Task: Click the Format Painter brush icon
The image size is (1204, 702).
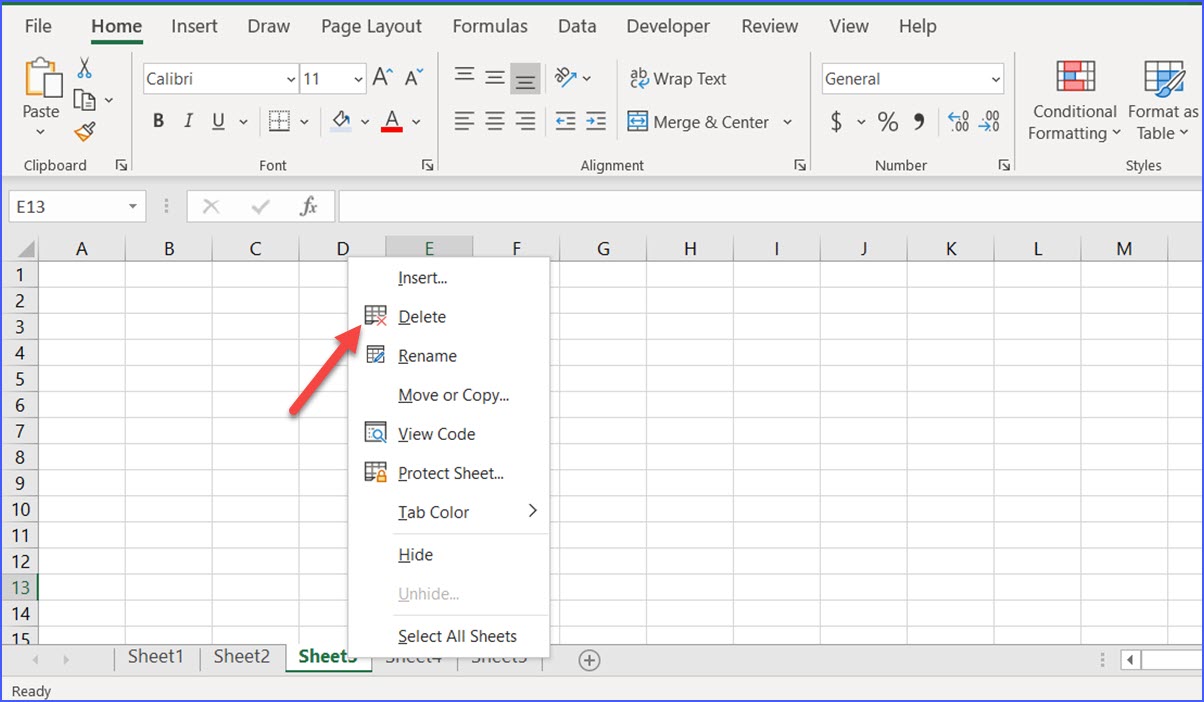Action: (x=84, y=131)
